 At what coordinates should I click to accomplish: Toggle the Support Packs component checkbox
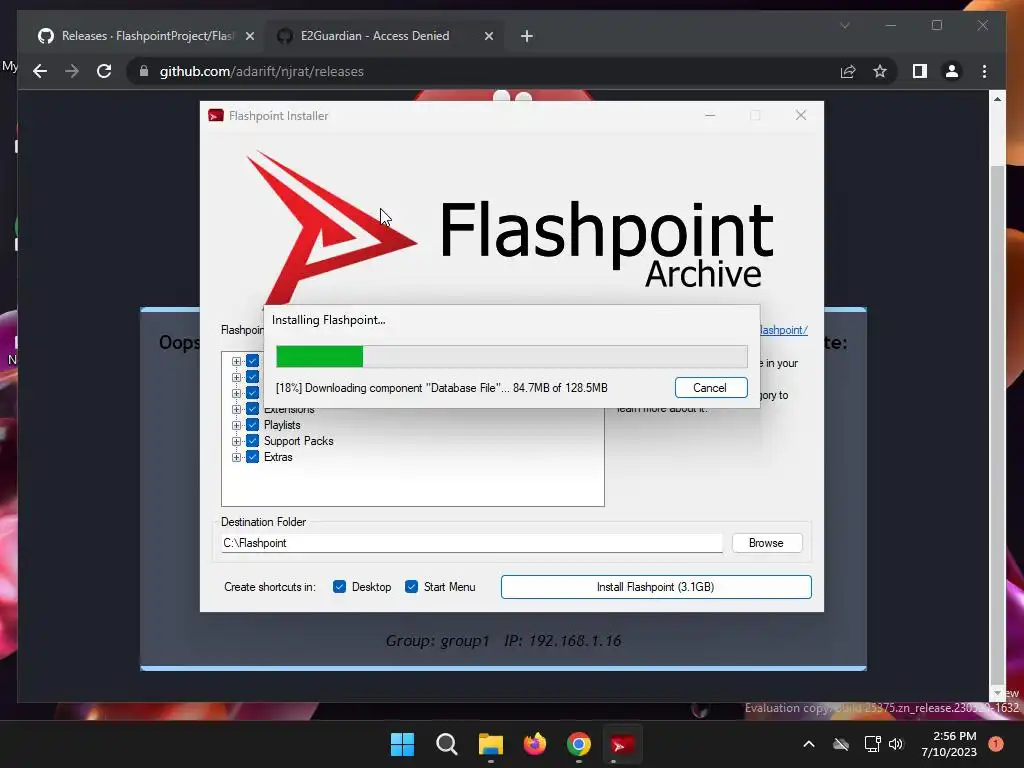pos(253,441)
